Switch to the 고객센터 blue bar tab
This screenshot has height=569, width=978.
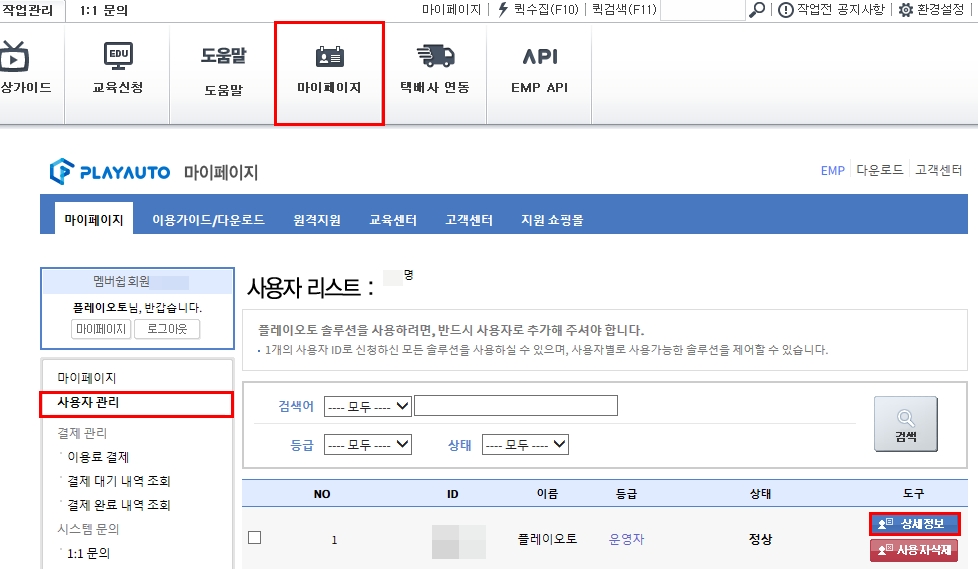tap(469, 220)
